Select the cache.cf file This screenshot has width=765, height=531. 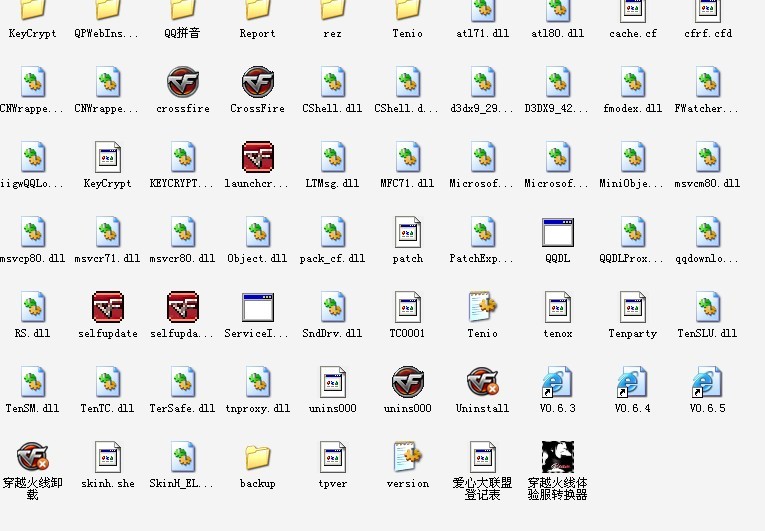632,10
